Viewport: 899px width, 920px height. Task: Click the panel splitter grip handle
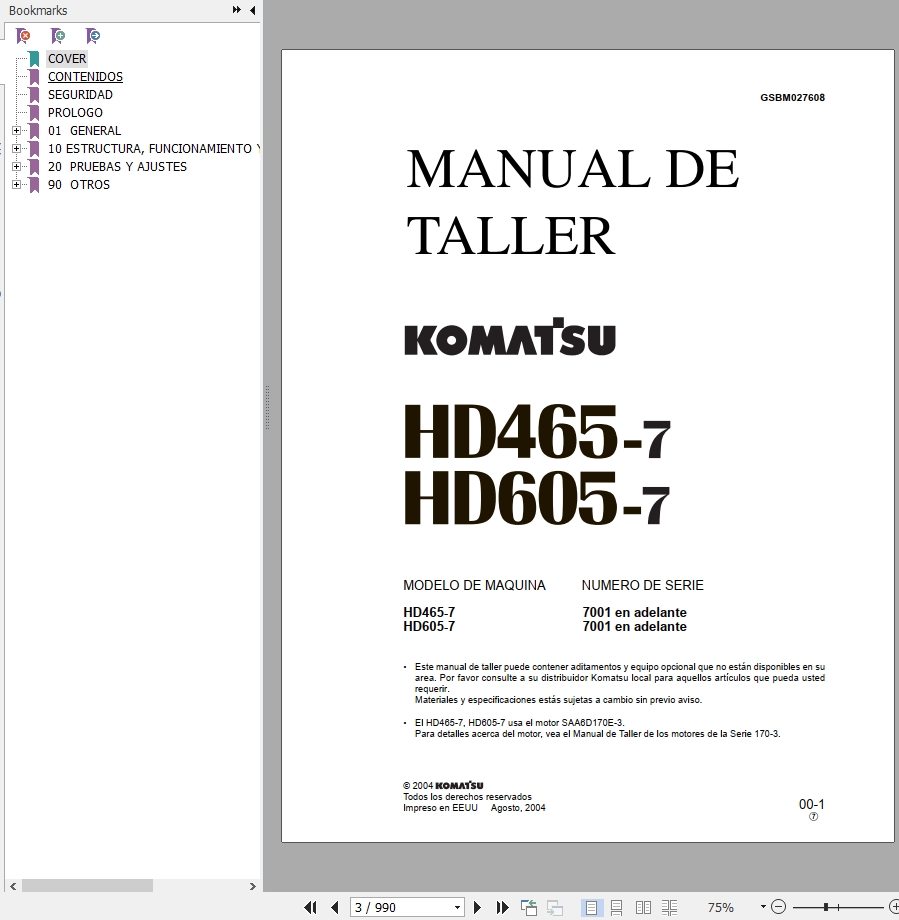(x=267, y=407)
